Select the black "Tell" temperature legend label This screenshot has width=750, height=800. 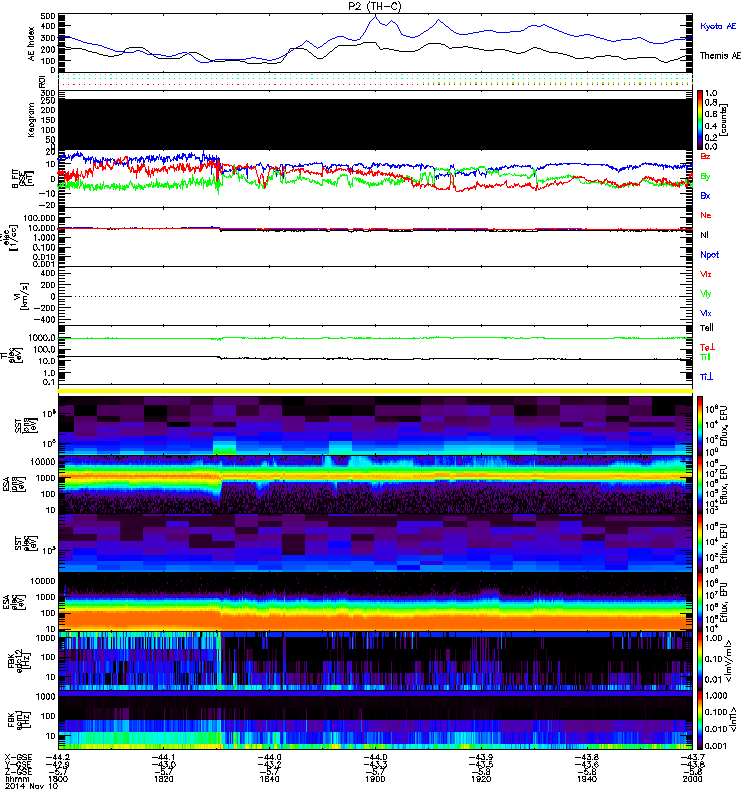[x=706, y=328]
